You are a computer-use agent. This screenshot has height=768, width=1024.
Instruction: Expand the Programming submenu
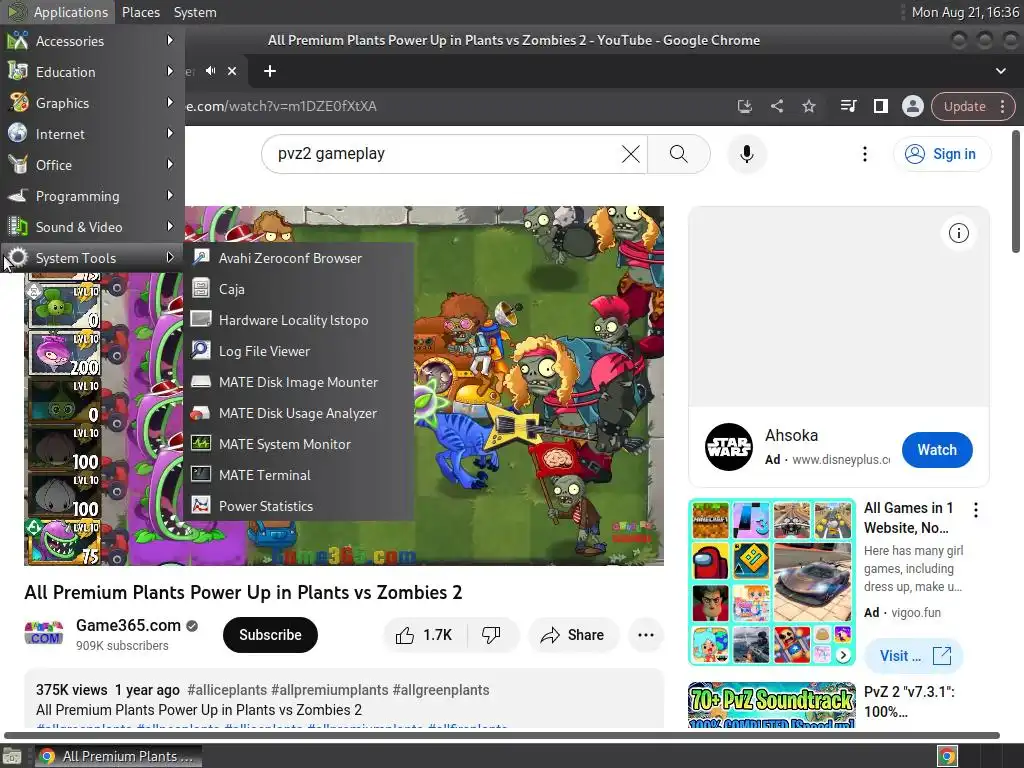(x=92, y=196)
